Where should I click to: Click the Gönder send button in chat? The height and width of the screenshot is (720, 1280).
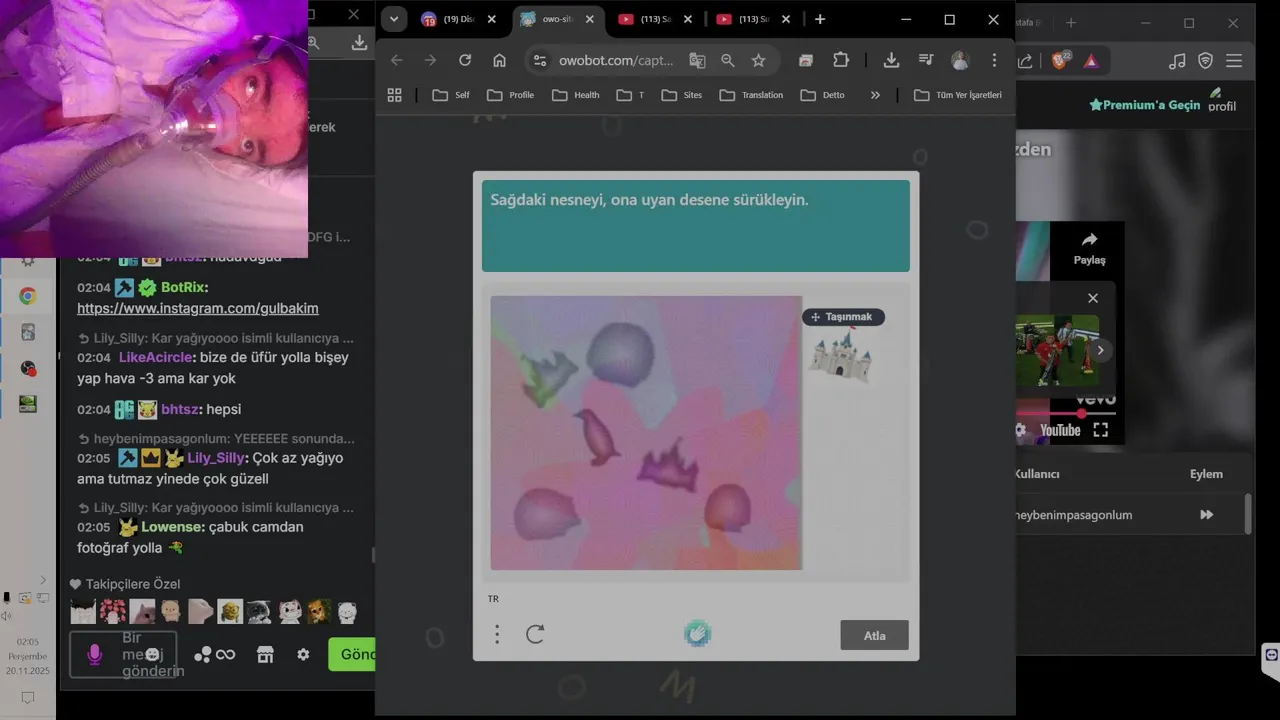(352, 654)
